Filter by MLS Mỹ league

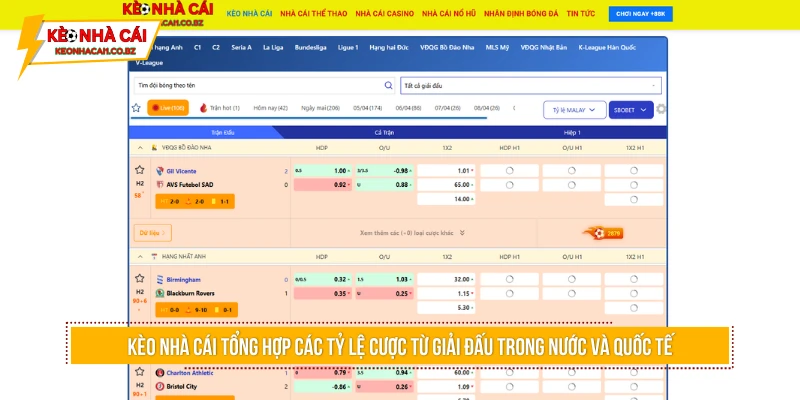click(497, 47)
